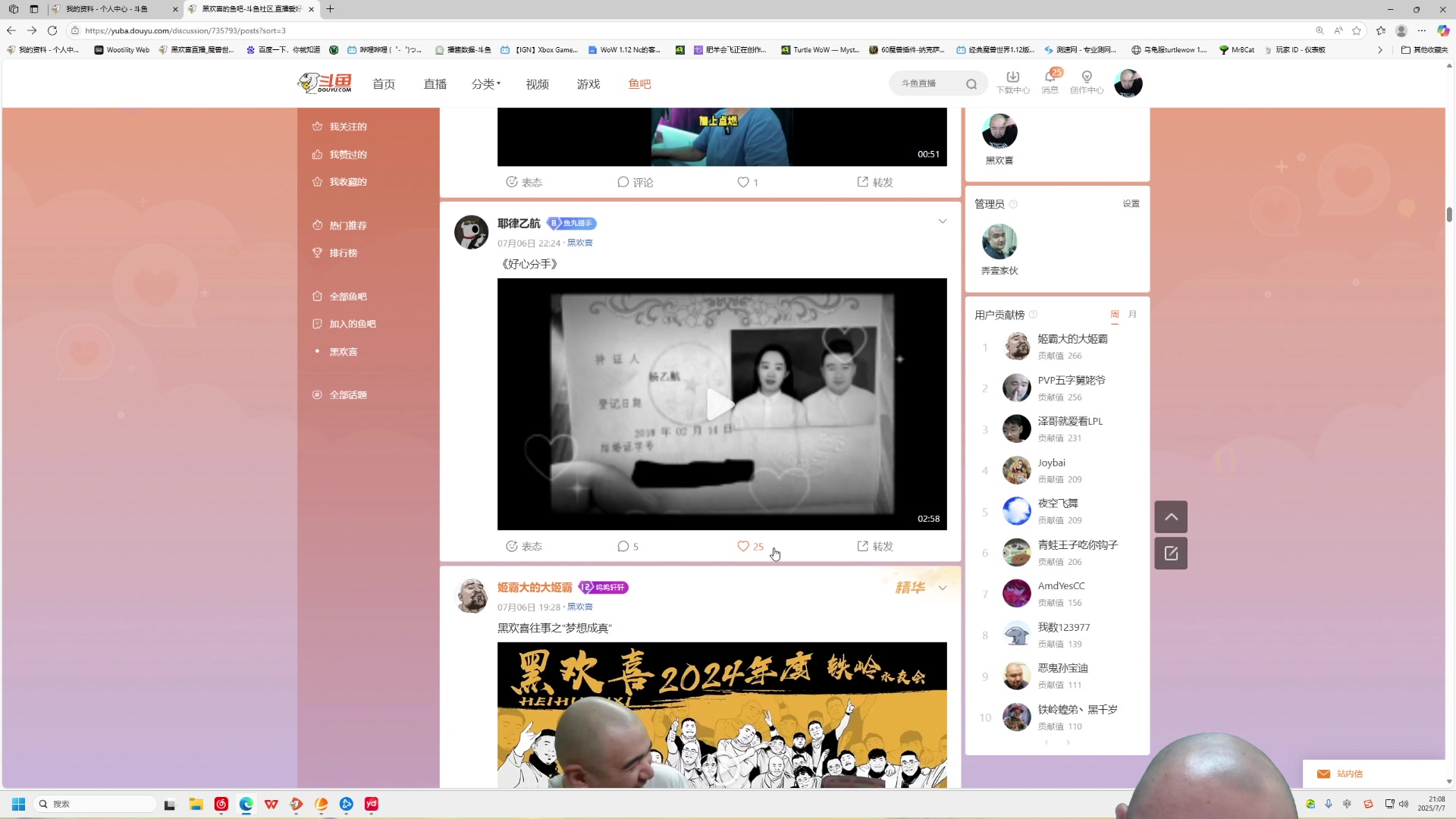
Task: Refresh the browser page
Action: [x=52, y=30]
